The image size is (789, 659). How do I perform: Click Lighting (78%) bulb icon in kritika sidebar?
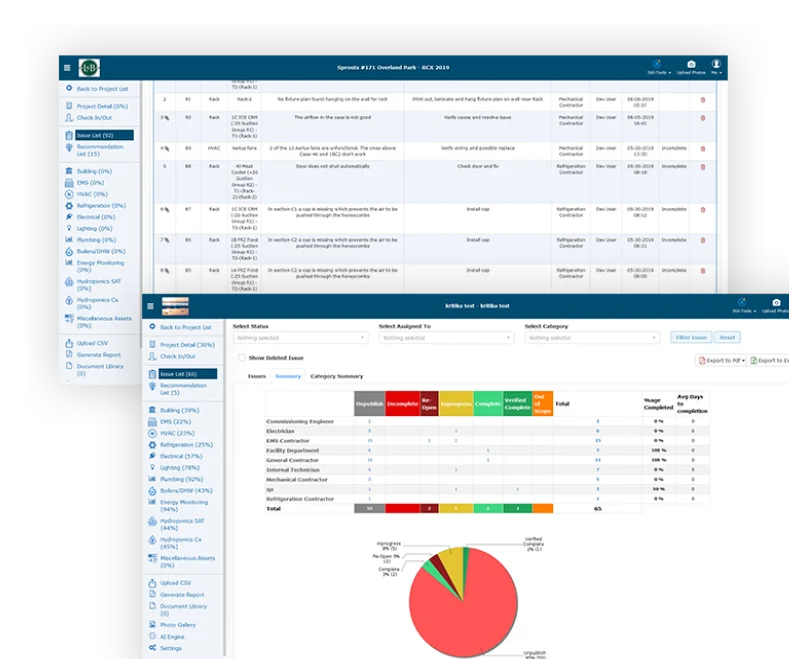coord(152,467)
